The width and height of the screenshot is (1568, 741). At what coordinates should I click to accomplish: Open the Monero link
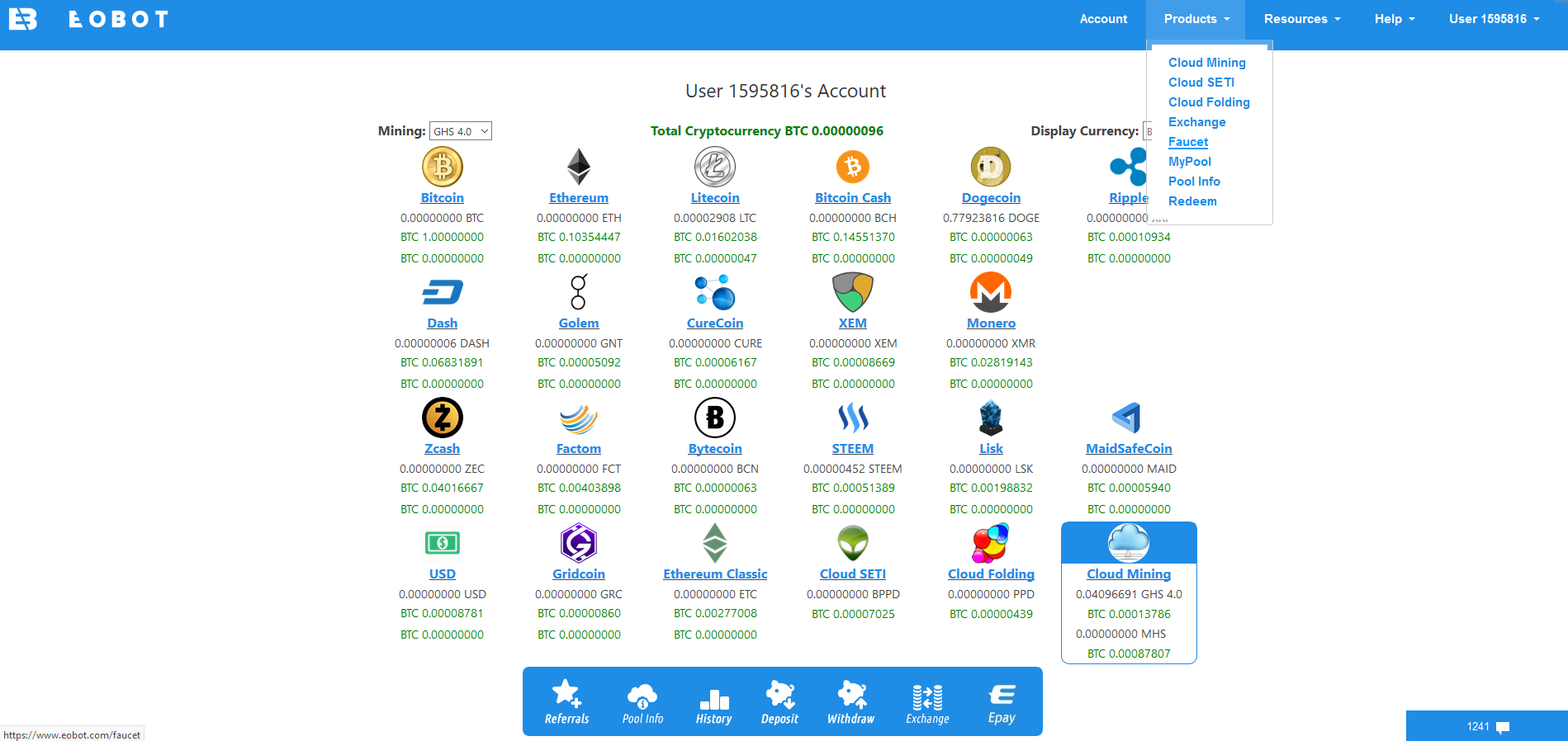(x=991, y=323)
